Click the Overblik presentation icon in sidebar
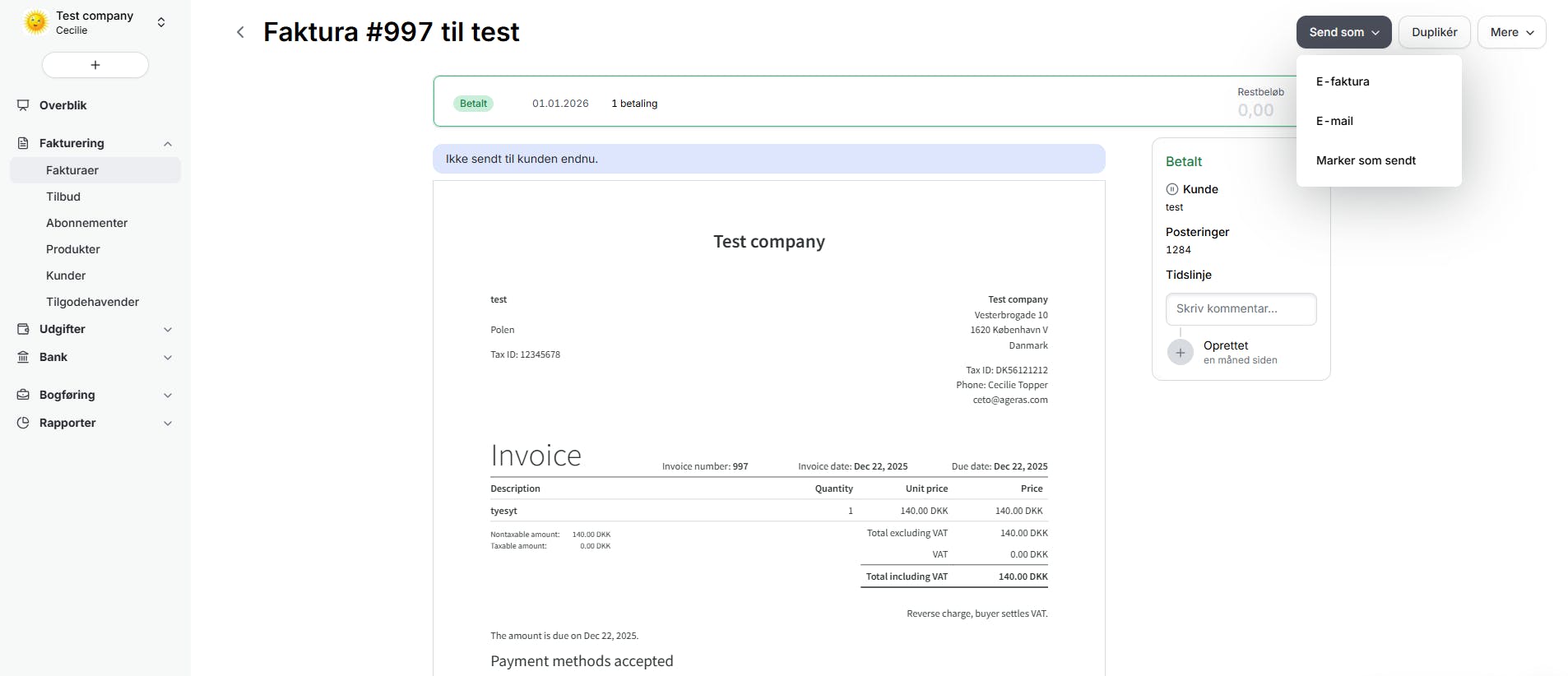 23,105
